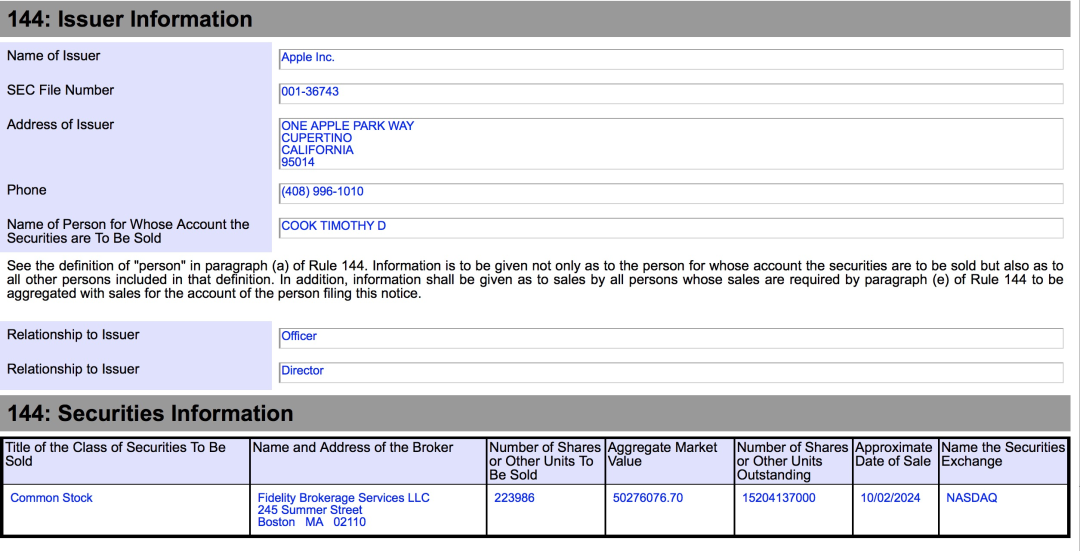Click the SEC File Number field 001-36743

671,93
